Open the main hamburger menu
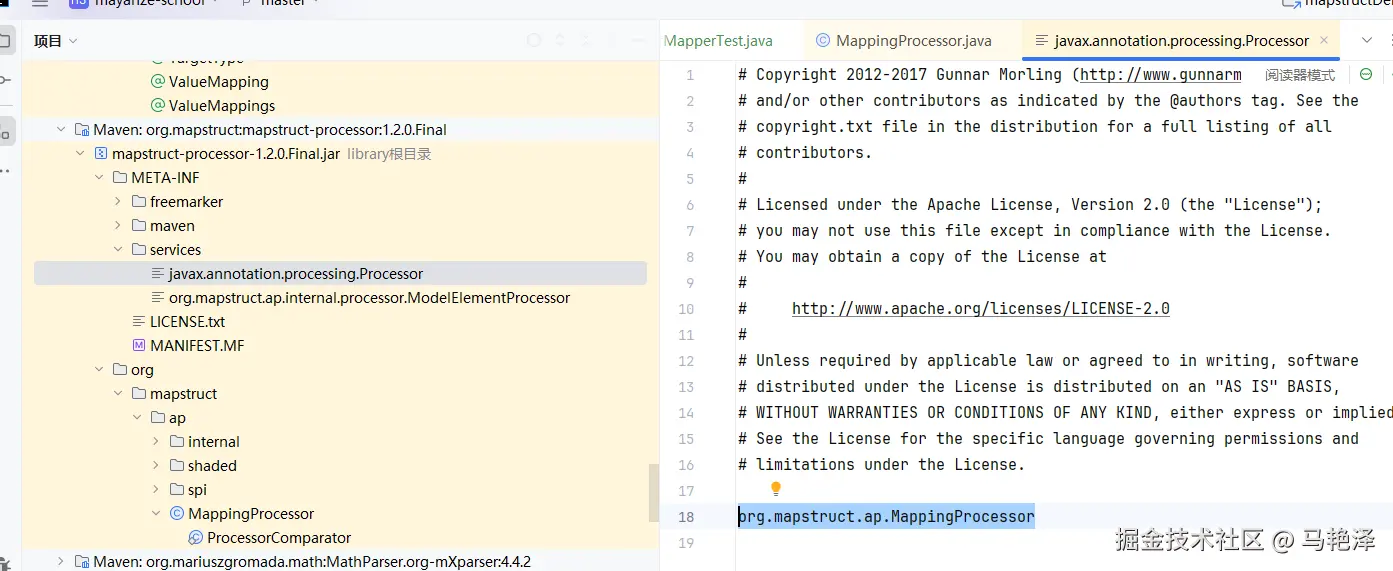 tap(39, 3)
